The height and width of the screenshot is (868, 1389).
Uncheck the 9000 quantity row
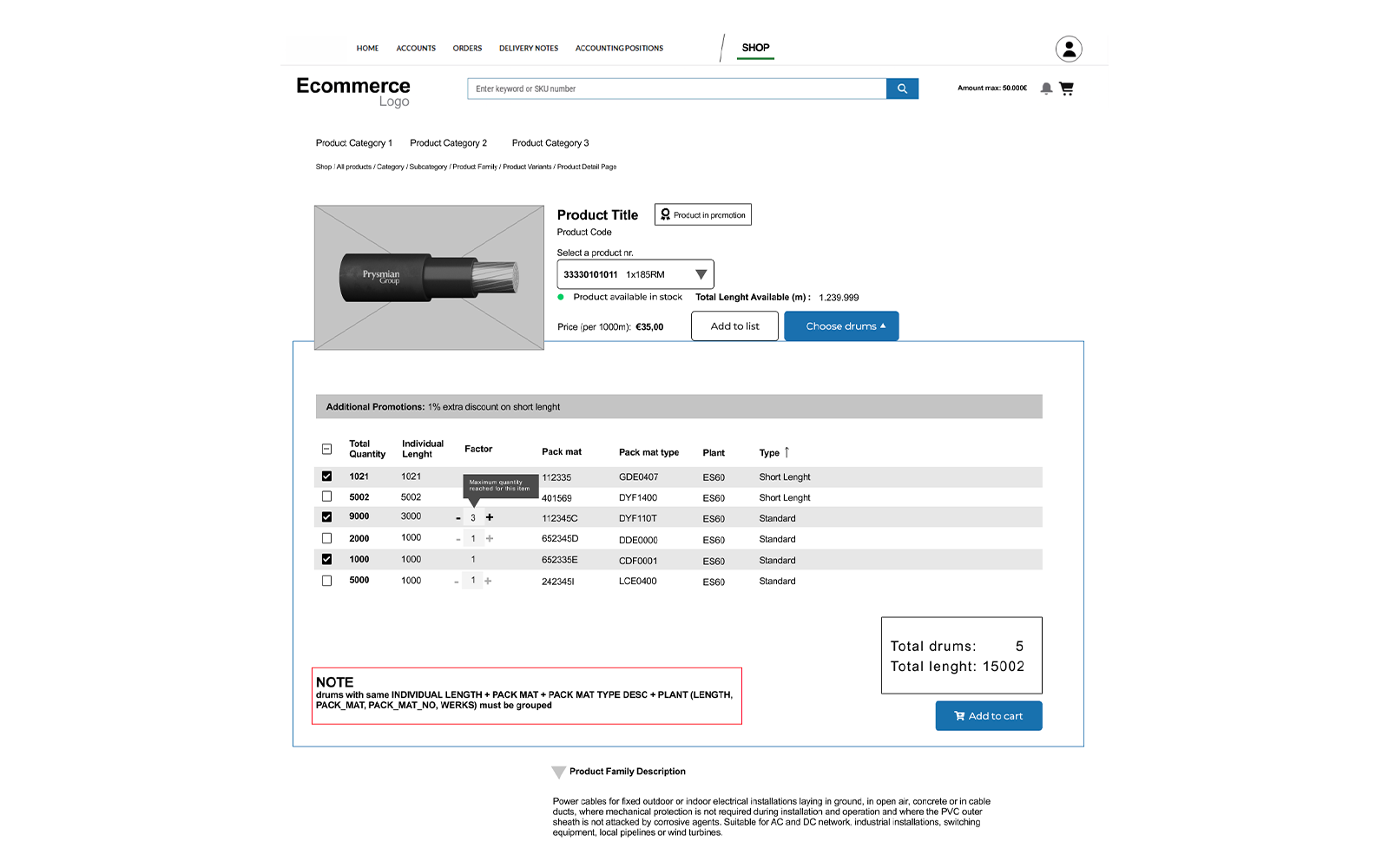point(326,516)
